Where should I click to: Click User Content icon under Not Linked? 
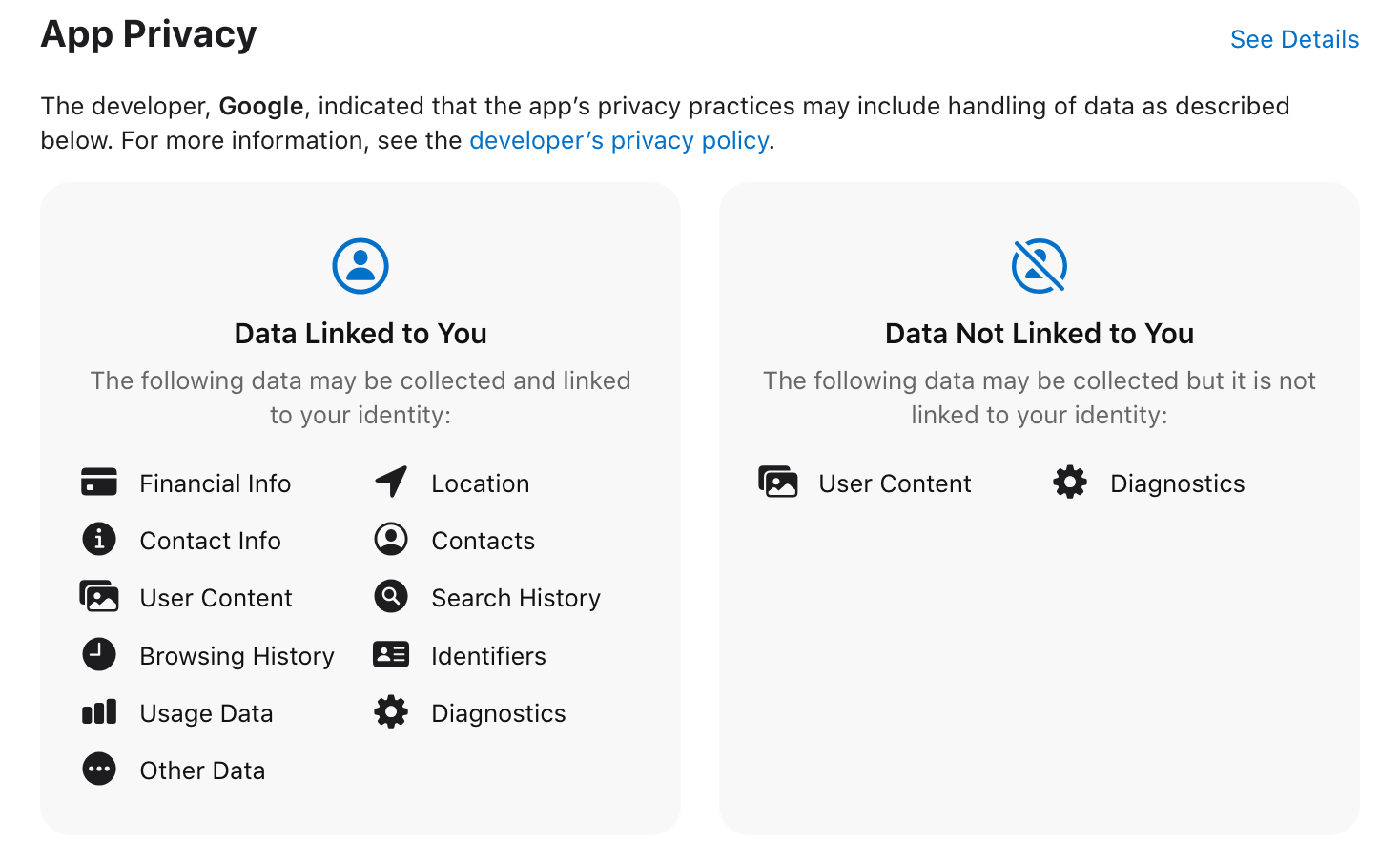[x=778, y=483]
